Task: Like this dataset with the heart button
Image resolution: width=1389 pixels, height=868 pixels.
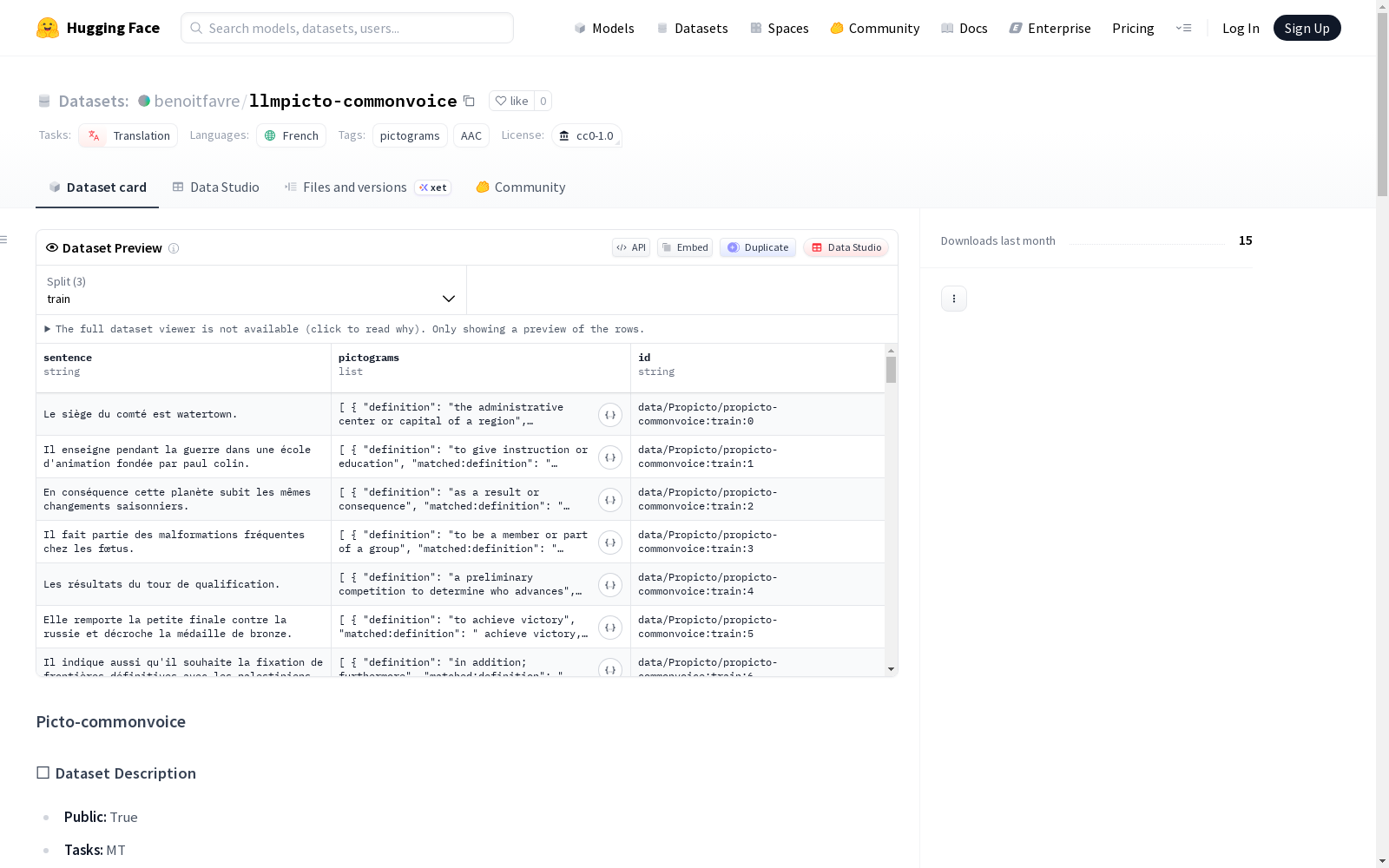Action: pos(511,101)
